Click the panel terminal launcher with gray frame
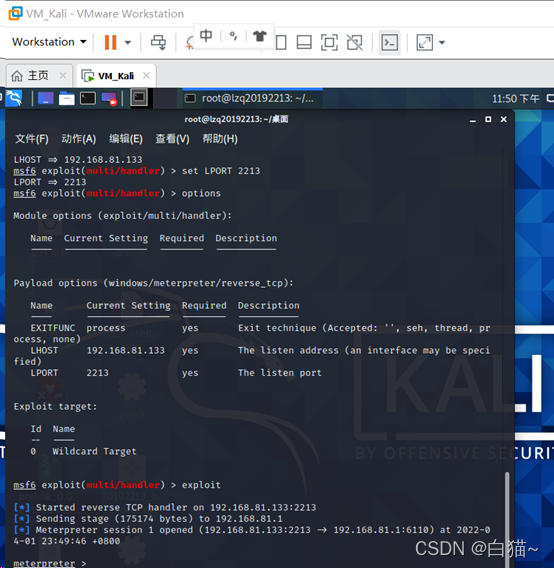The width and height of the screenshot is (554, 568). tap(139, 97)
